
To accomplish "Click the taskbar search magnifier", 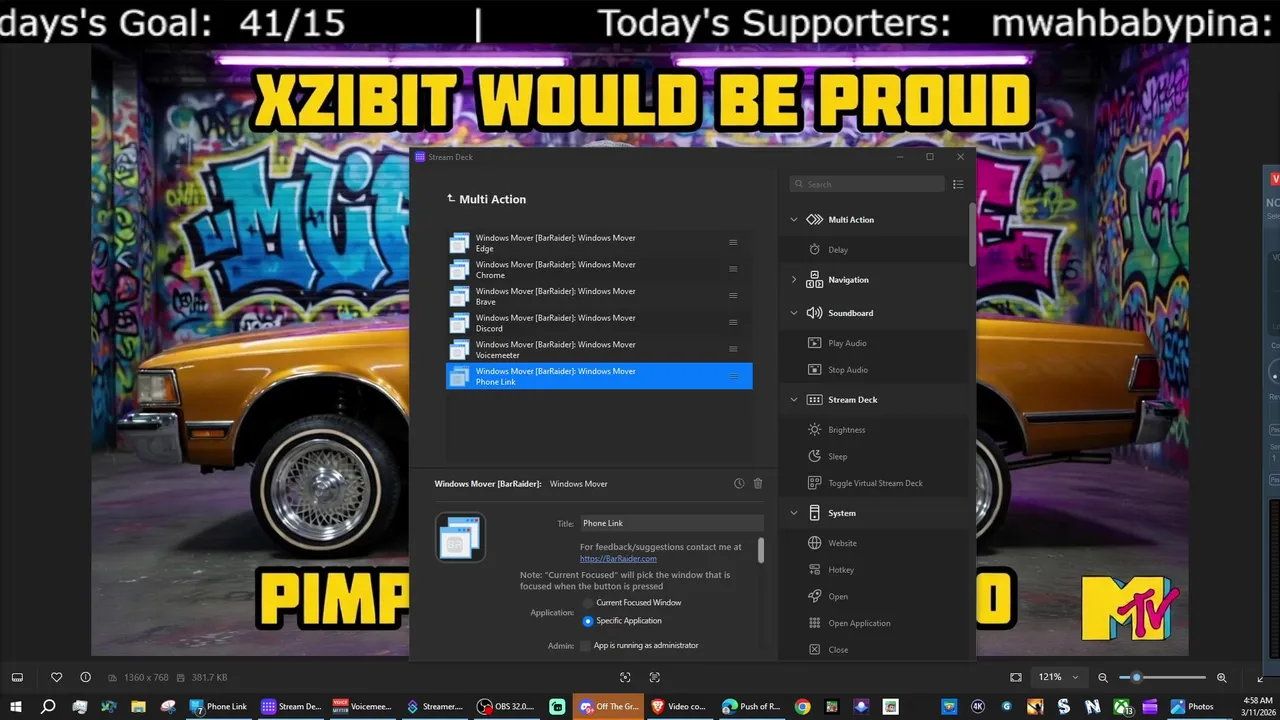I will pos(47,706).
